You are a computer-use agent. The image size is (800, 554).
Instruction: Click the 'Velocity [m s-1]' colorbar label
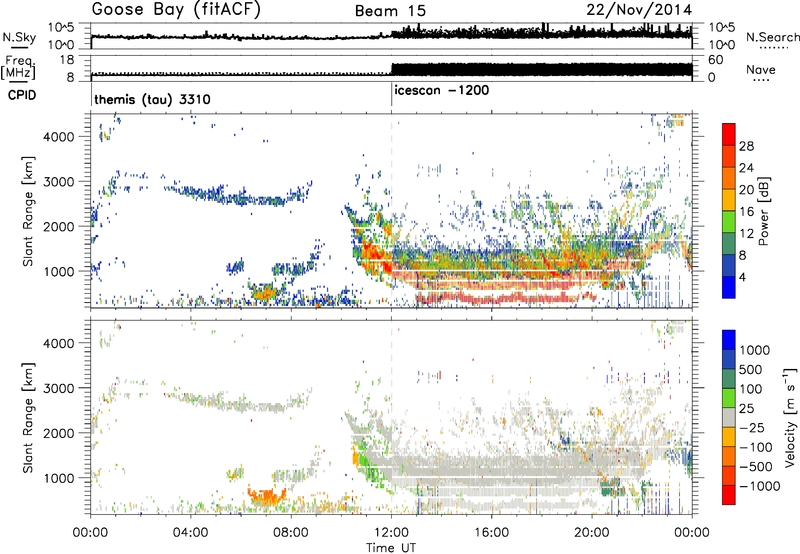click(x=790, y=417)
